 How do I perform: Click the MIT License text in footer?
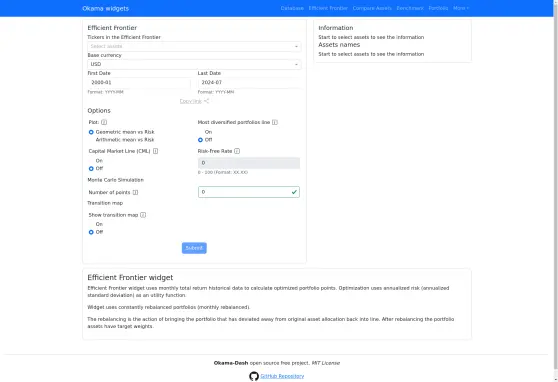point(326,363)
